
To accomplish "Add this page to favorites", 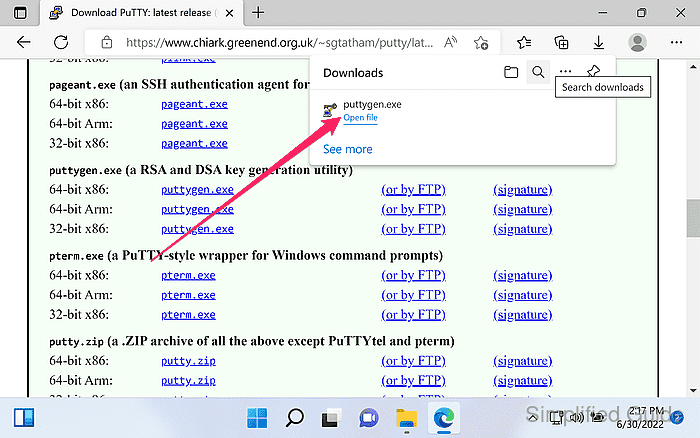I will [481, 42].
